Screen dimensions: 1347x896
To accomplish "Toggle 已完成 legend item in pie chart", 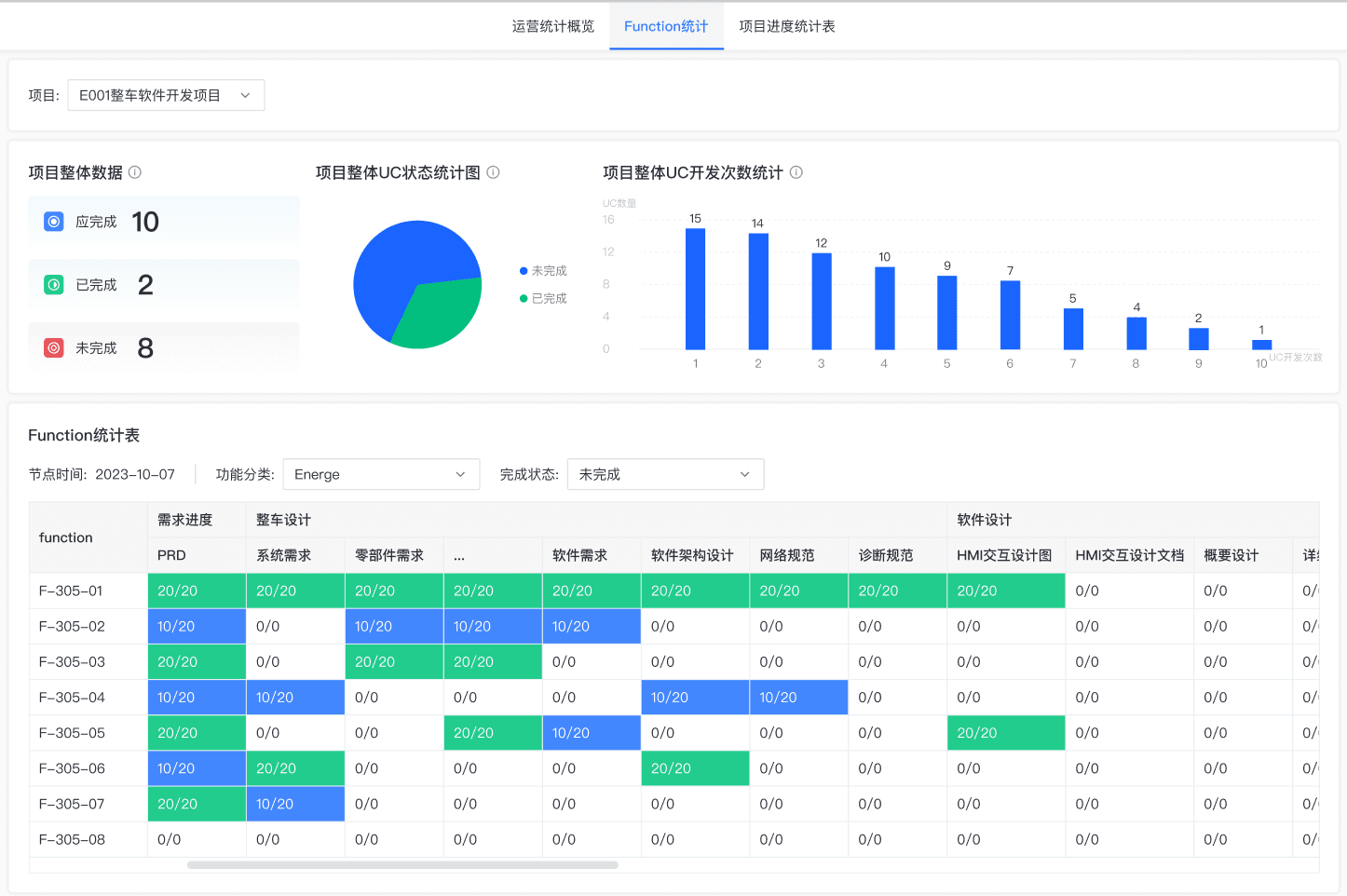I will pyautogui.click(x=544, y=299).
